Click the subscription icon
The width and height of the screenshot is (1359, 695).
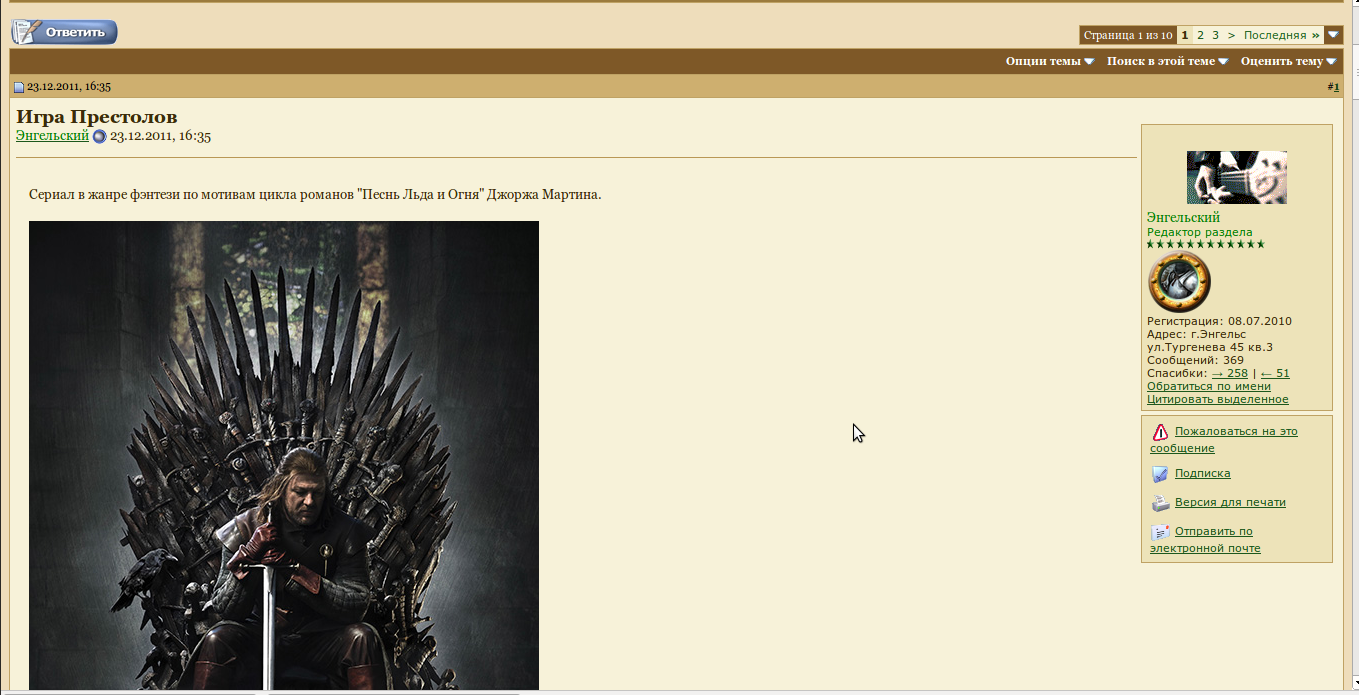pos(1160,474)
